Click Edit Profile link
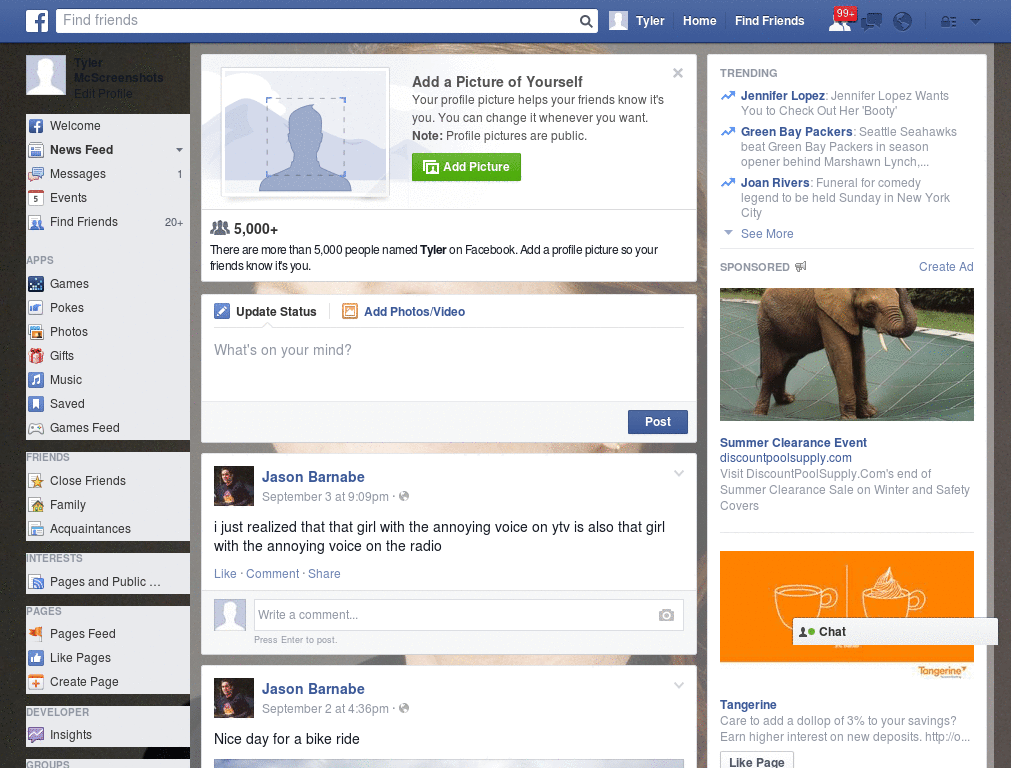Image resolution: width=1024 pixels, height=768 pixels. pyautogui.click(x=103, y=94)
